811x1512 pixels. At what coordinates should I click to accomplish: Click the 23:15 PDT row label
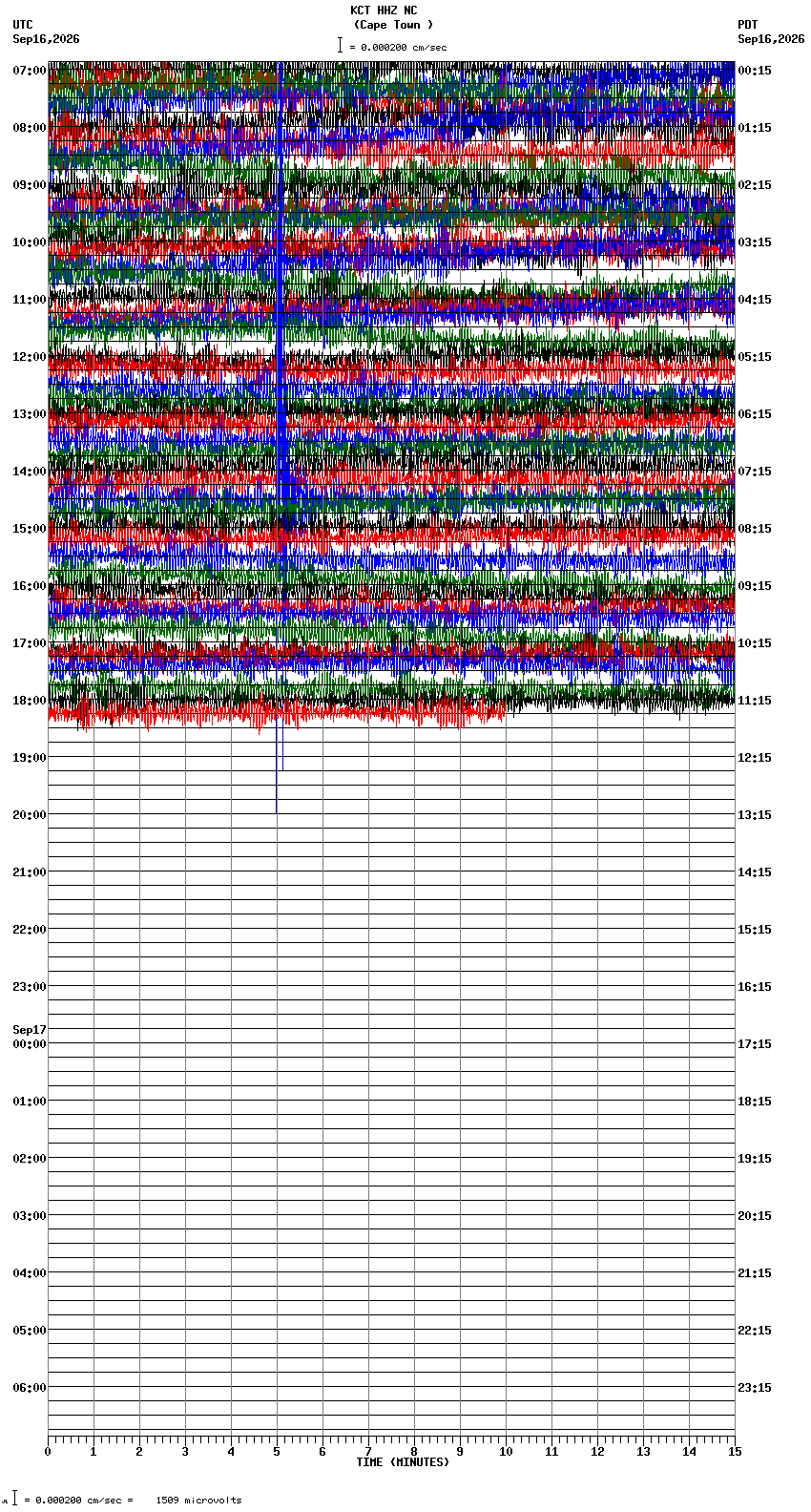755,1388
